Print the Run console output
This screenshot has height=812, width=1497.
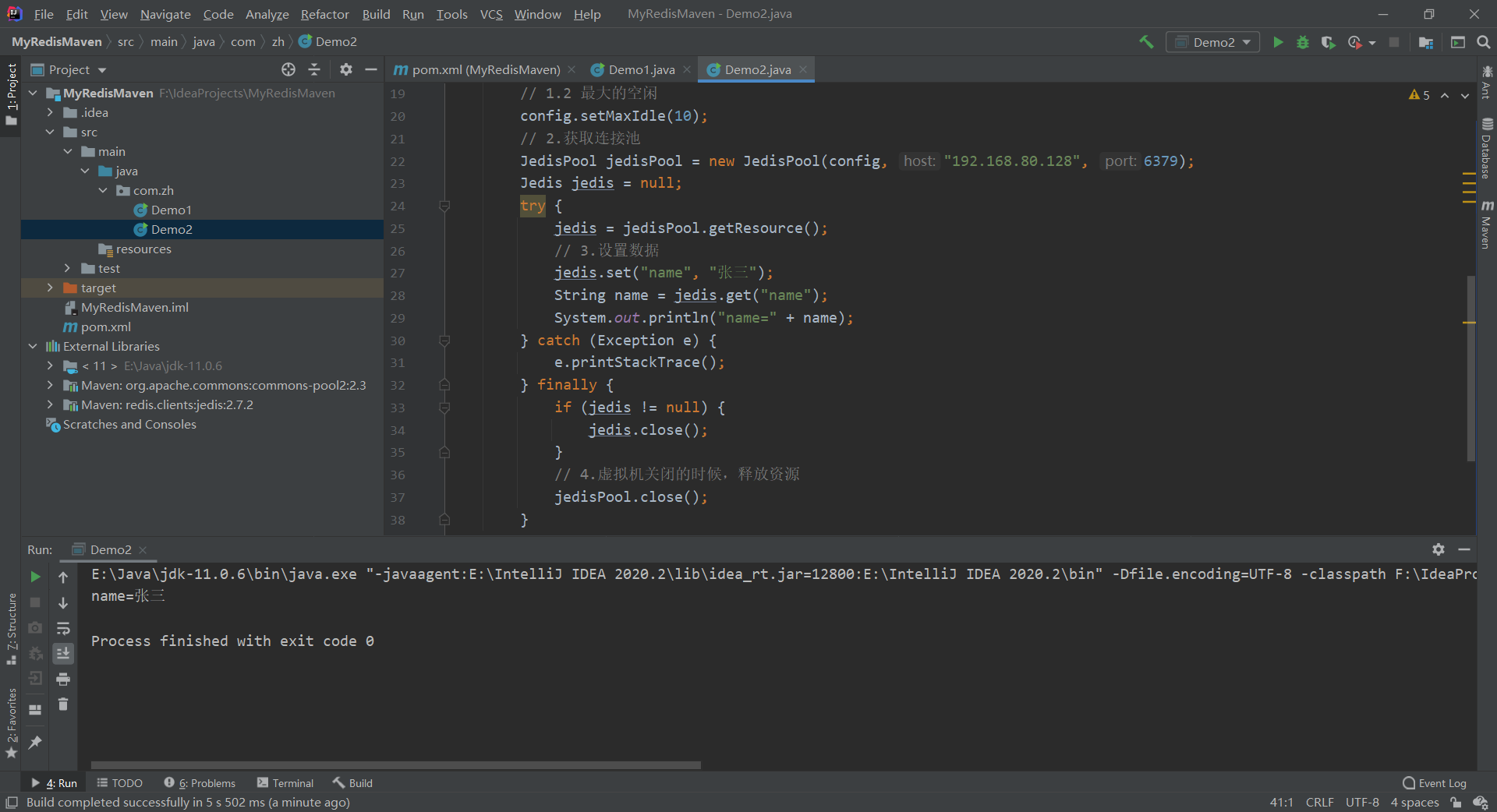(x=63, y=679)
